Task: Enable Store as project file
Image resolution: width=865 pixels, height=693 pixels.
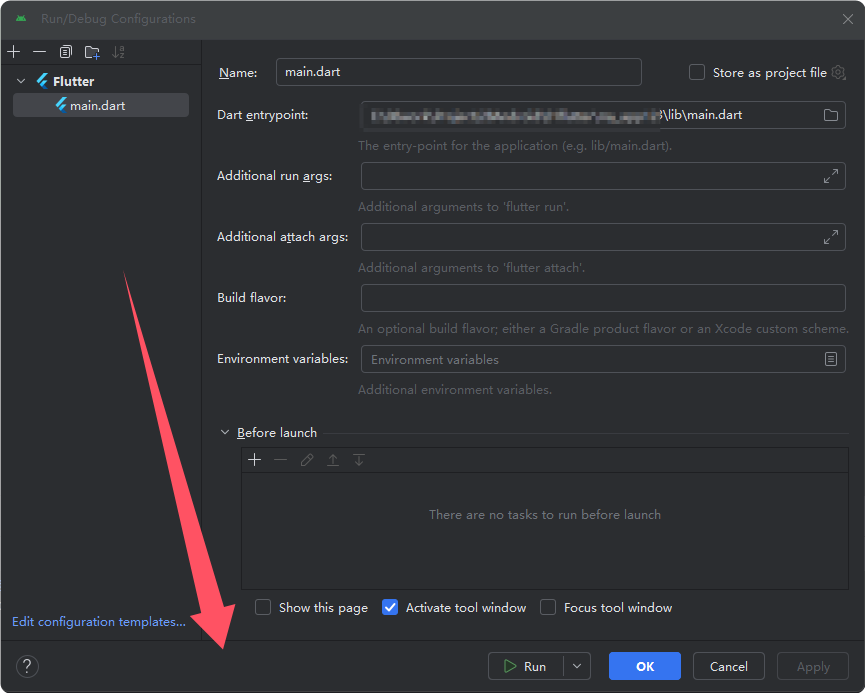Action: tap(697, 72)
